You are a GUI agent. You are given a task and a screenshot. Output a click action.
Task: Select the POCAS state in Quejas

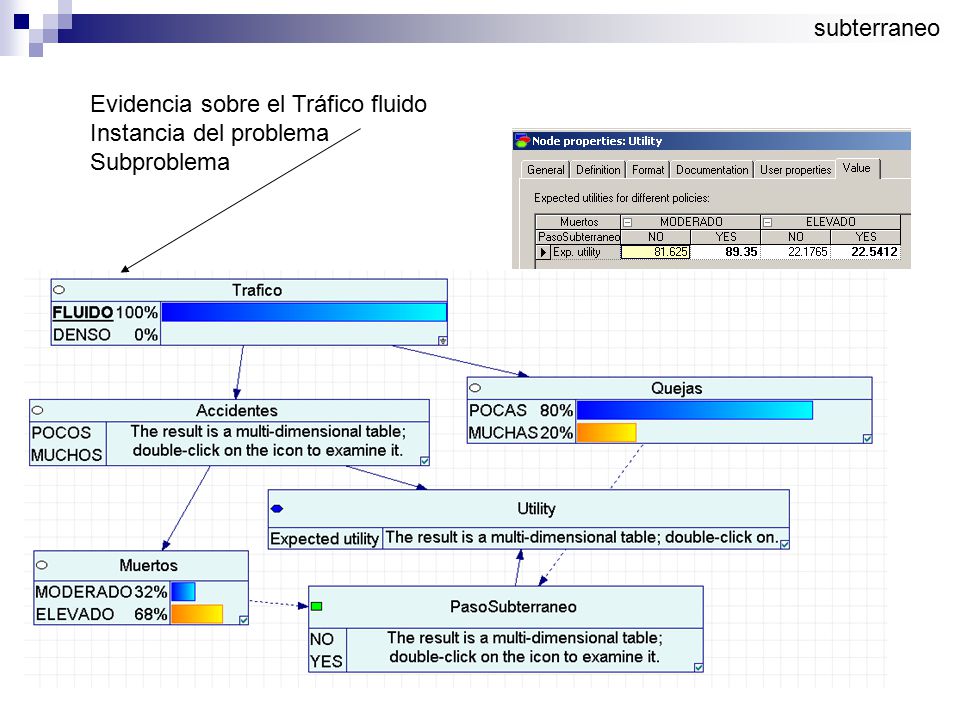pos(498,410)
